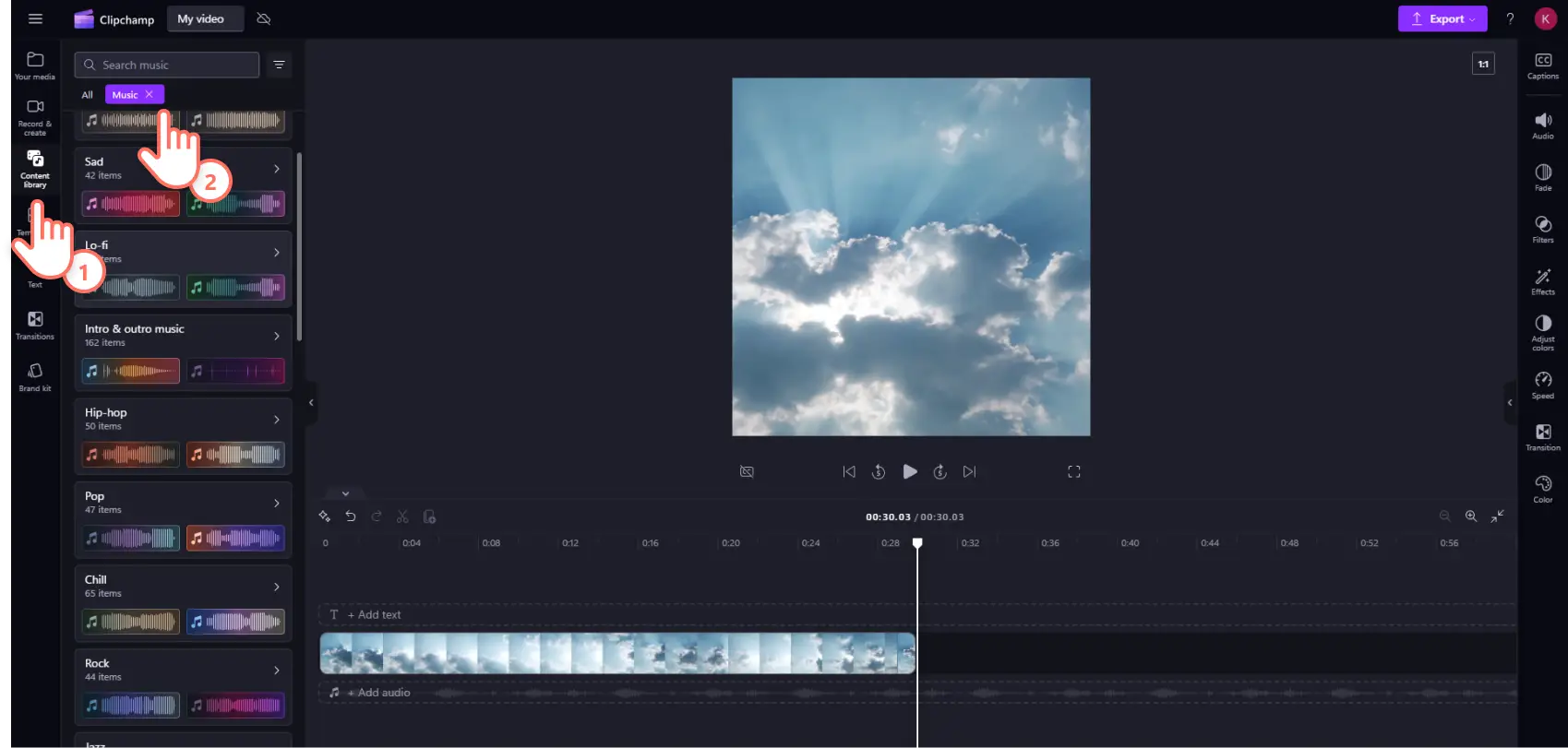Zoom in on the timeline
The image size is (1568, 748).
coord(1471,516)
